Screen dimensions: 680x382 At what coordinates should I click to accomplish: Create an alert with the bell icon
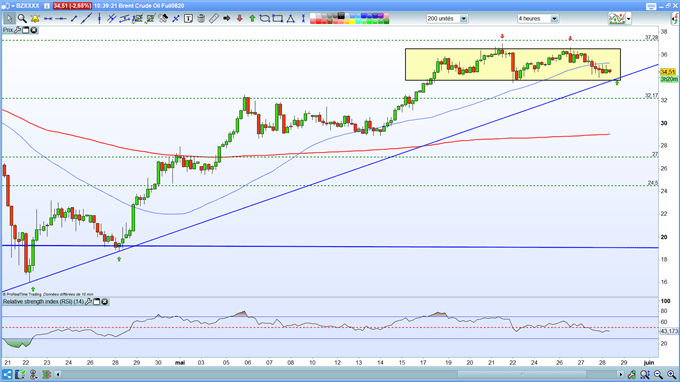35,19
